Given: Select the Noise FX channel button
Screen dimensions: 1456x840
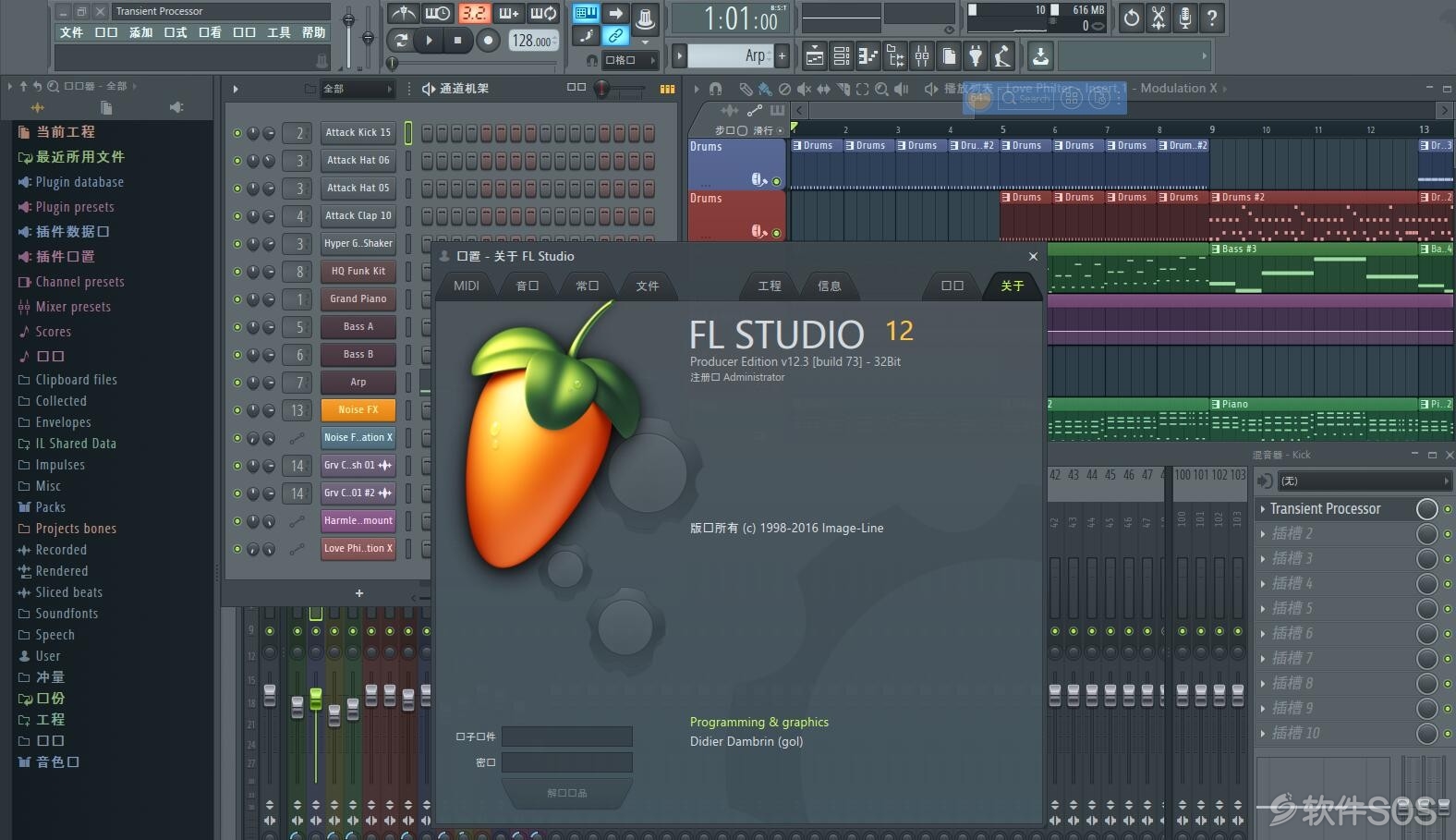Looking at the screenshot, I should click(358, 409).
